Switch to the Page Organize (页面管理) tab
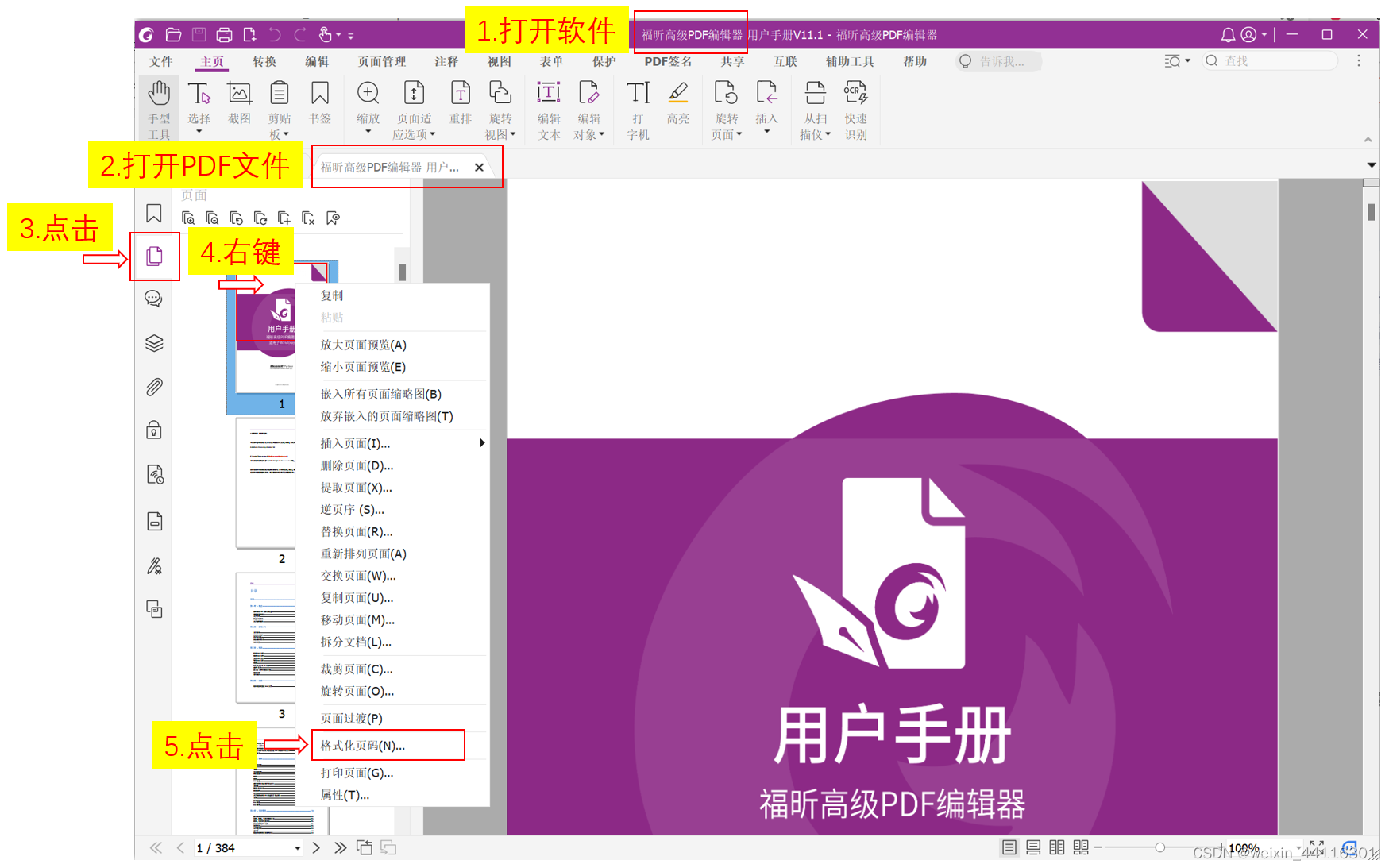Image resolution: width=1389 pixels, height=868 pixels. (x=381, y=61)
